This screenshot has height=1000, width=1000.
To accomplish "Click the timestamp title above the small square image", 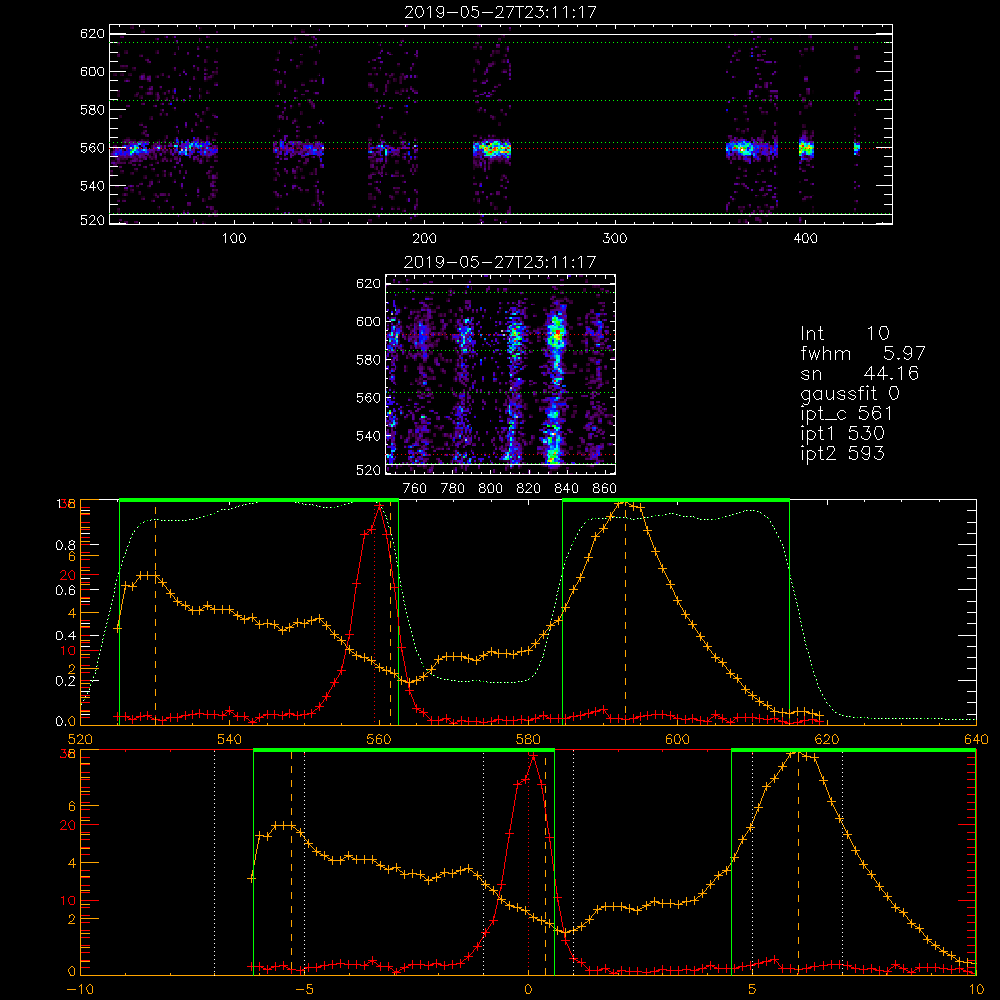I will (x=500, y=261).
